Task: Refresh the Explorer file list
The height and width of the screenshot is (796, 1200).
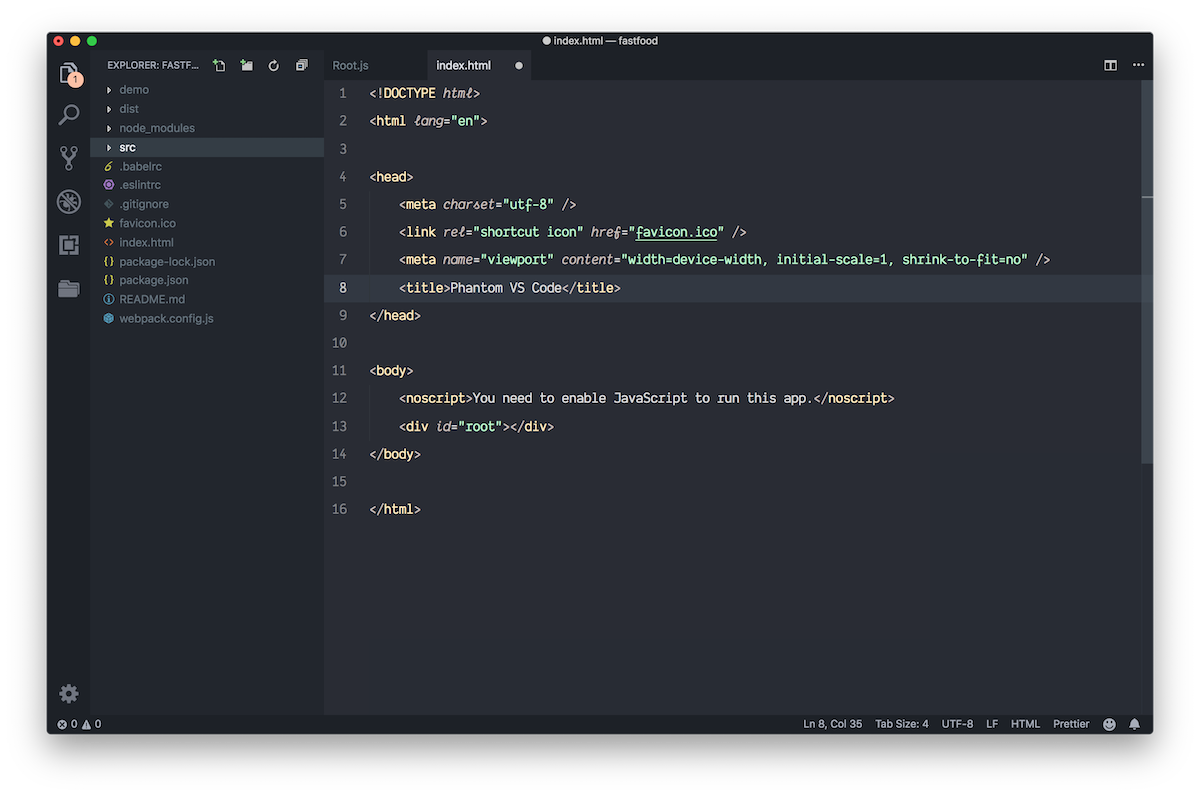Action: coord(274,65)
